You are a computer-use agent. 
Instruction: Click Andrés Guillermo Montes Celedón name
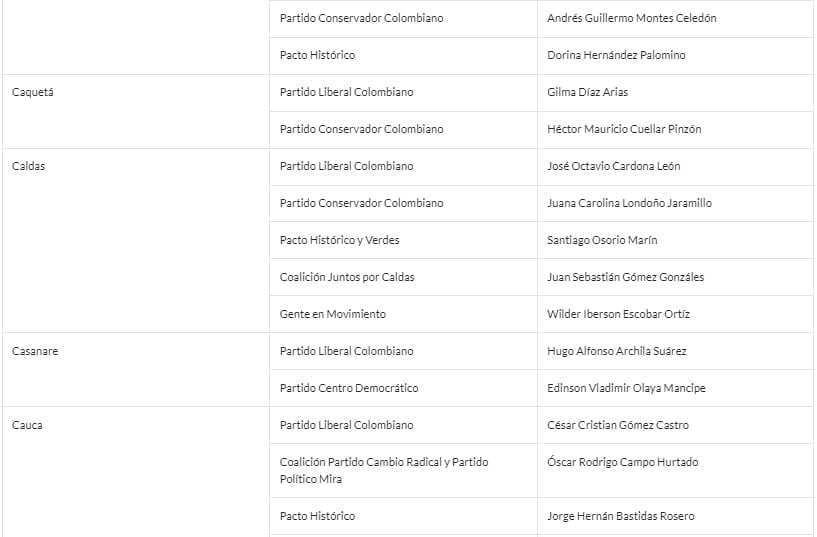tap(631, 18)
